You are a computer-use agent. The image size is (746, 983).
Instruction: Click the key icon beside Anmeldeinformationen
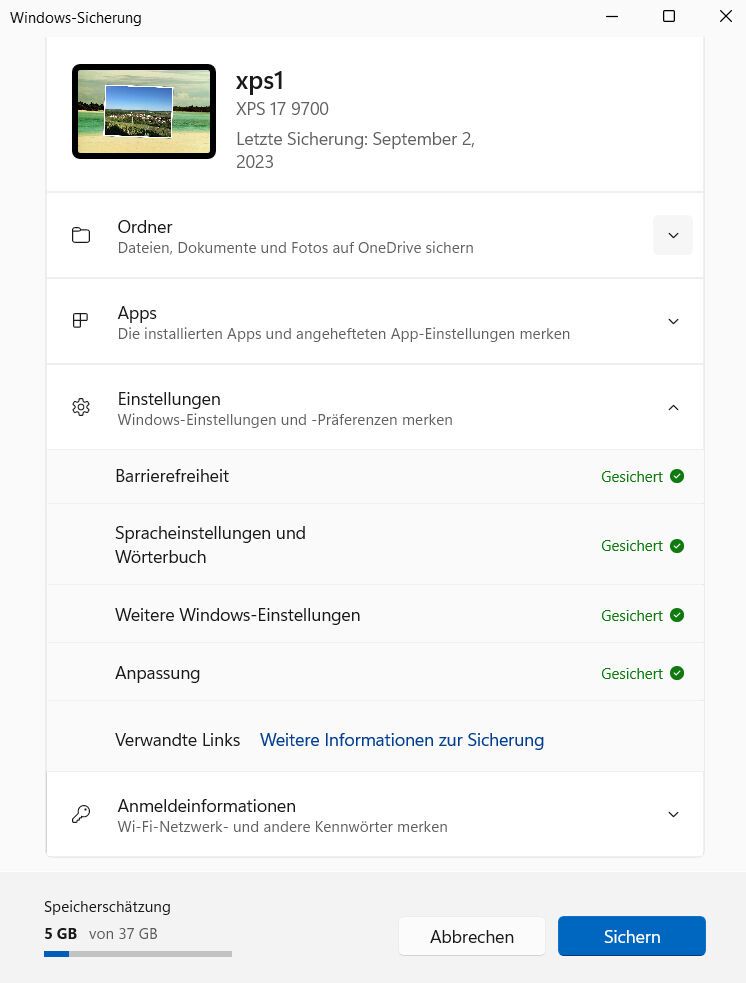(81, 814)
